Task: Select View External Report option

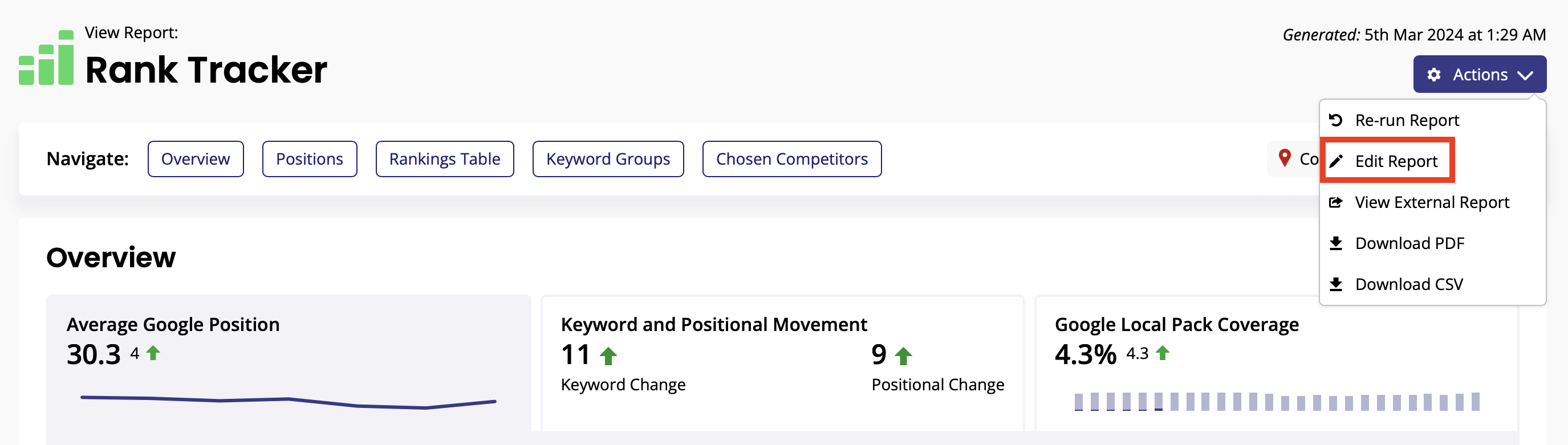Action: click(x=1432, y=202)
